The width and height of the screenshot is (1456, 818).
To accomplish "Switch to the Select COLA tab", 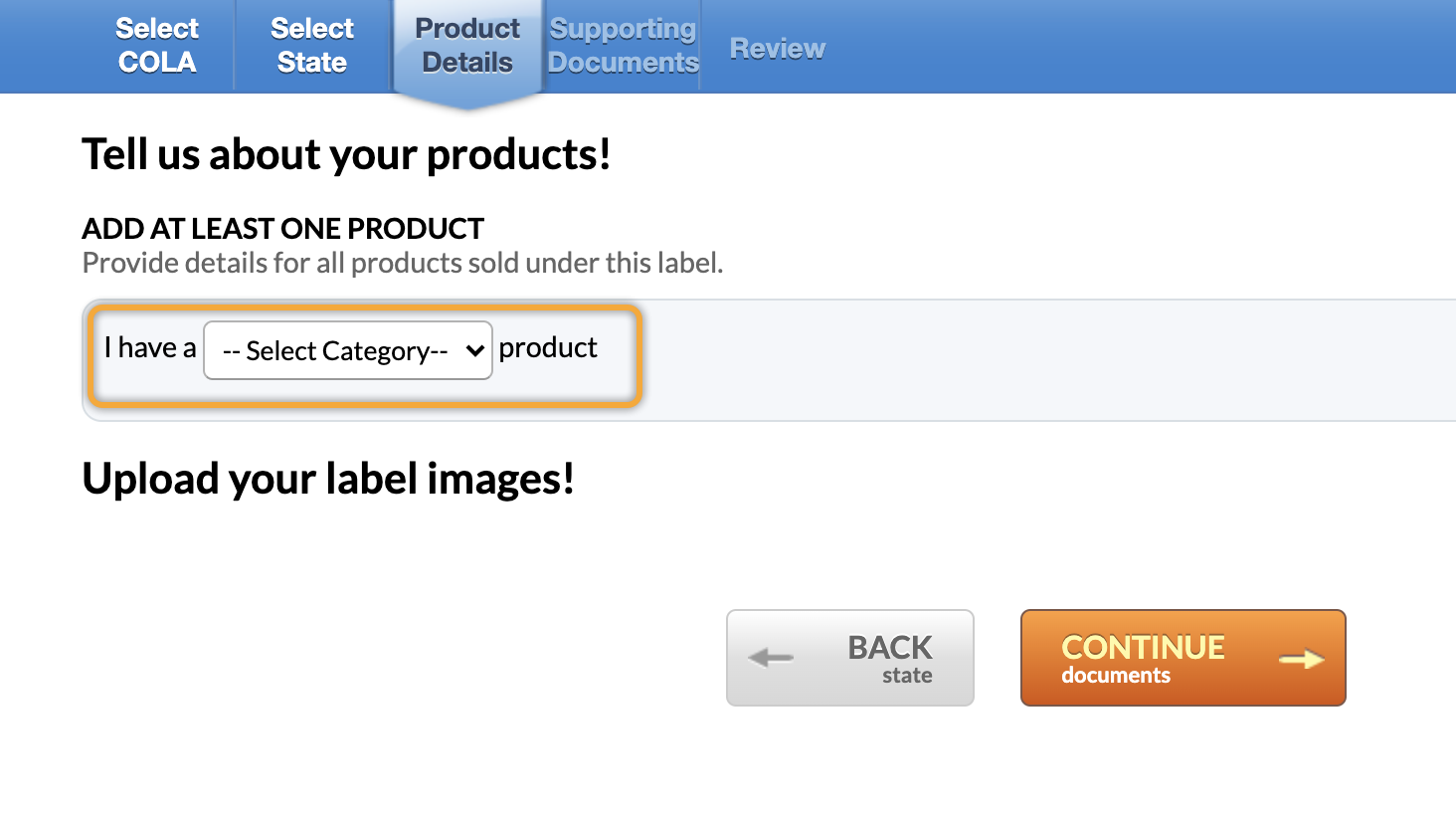I will point(156,45).
